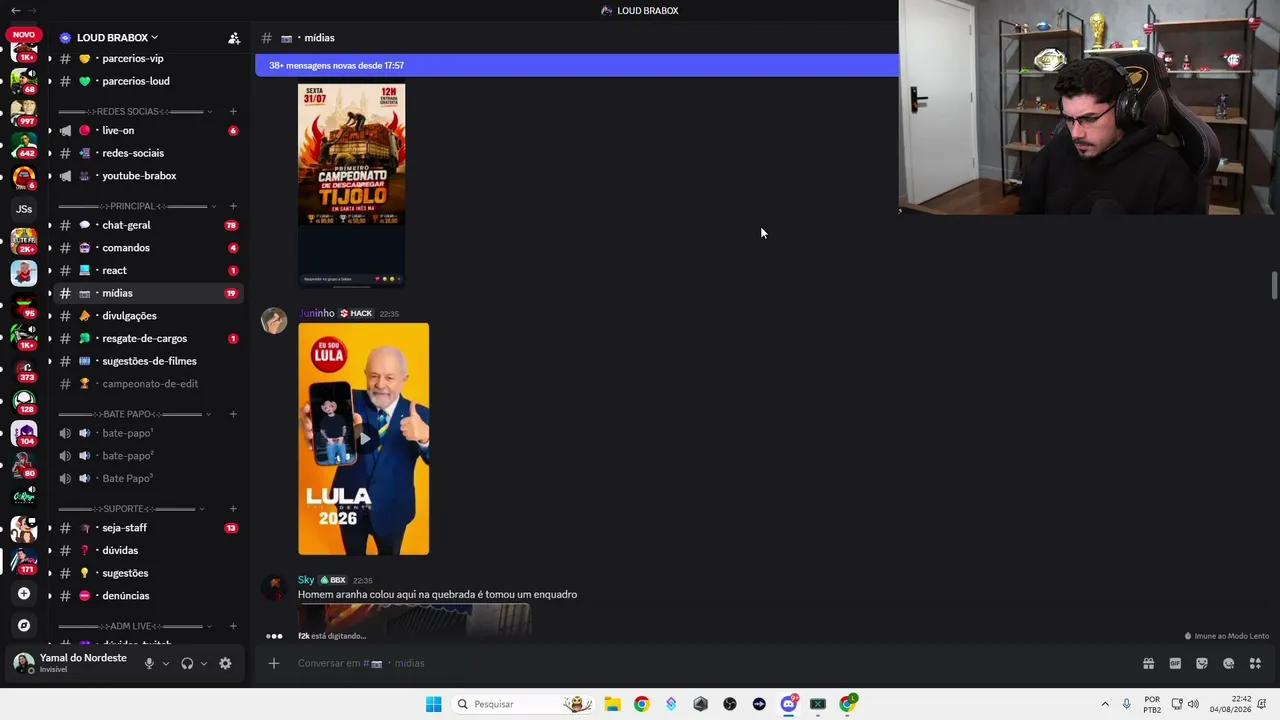Open the comandos channel

pos(149,248)
